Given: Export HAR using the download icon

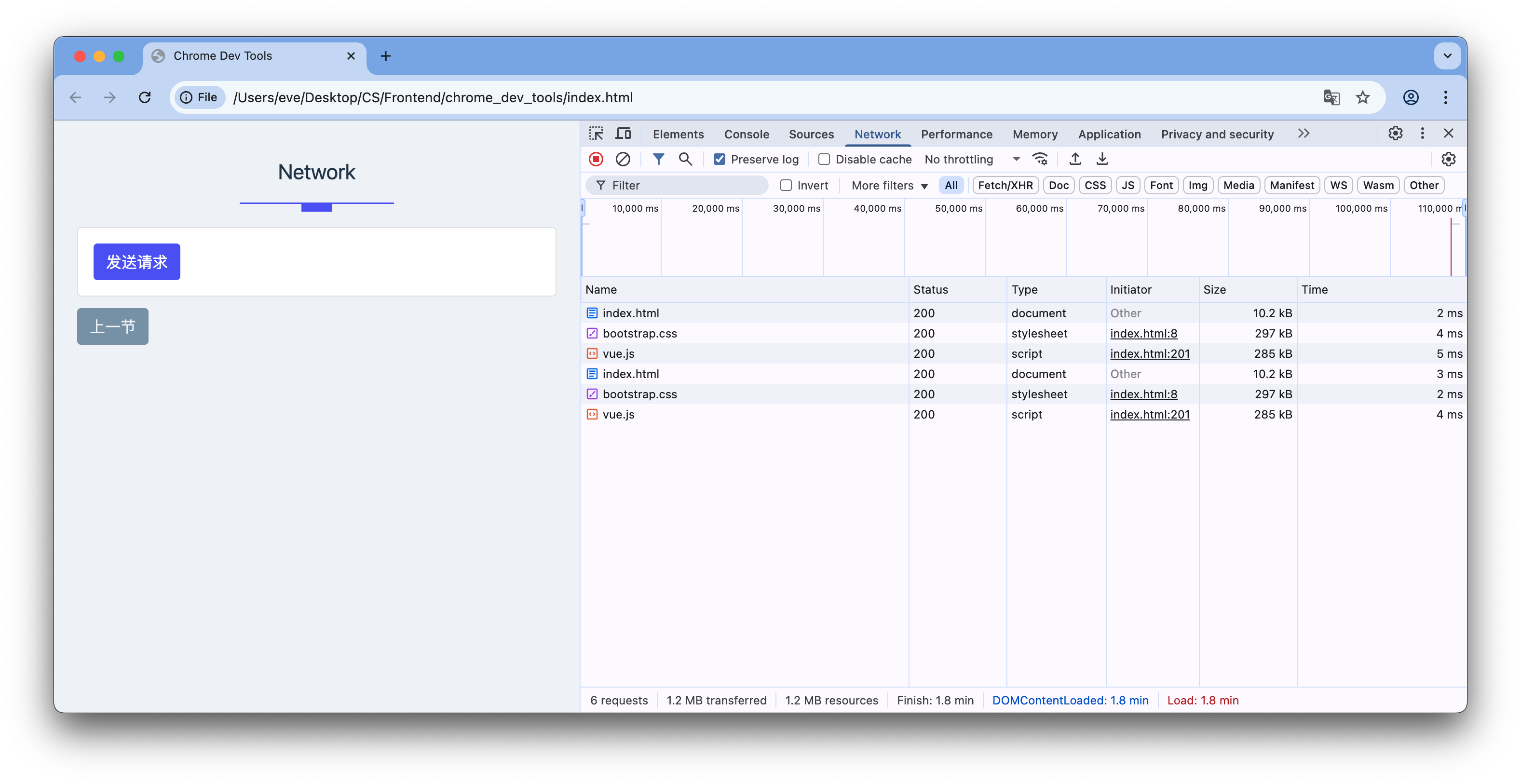Looking at the screenshot, I should 1102,159.
